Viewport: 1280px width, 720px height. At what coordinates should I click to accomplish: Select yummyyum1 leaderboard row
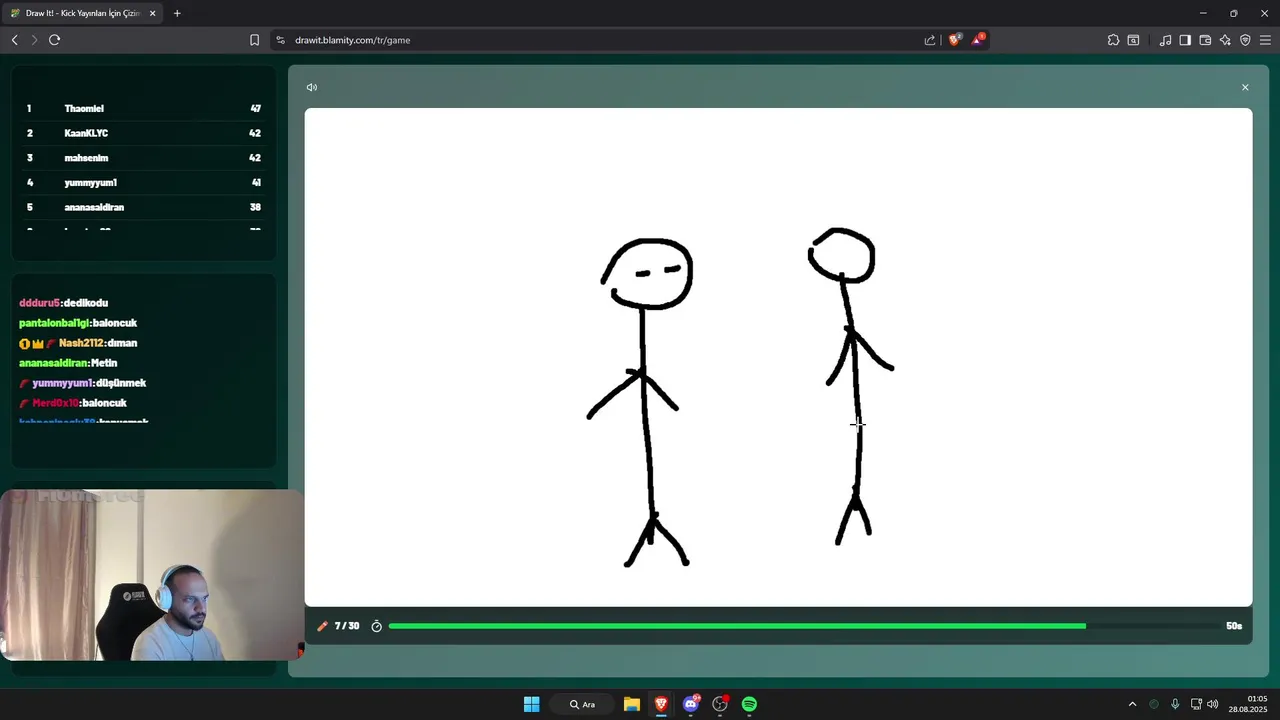(x=143, y=182)
